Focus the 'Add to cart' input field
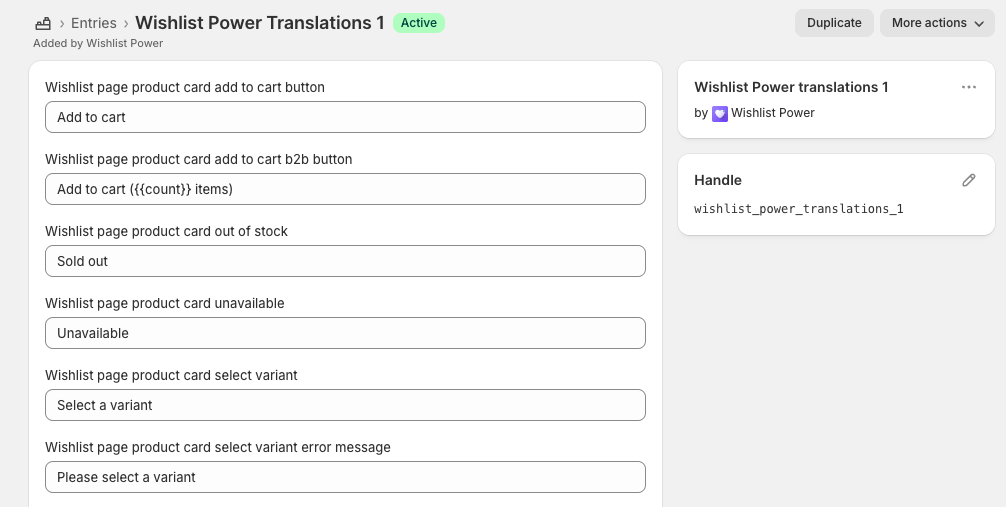1006x507 pixels. [345, 117]
